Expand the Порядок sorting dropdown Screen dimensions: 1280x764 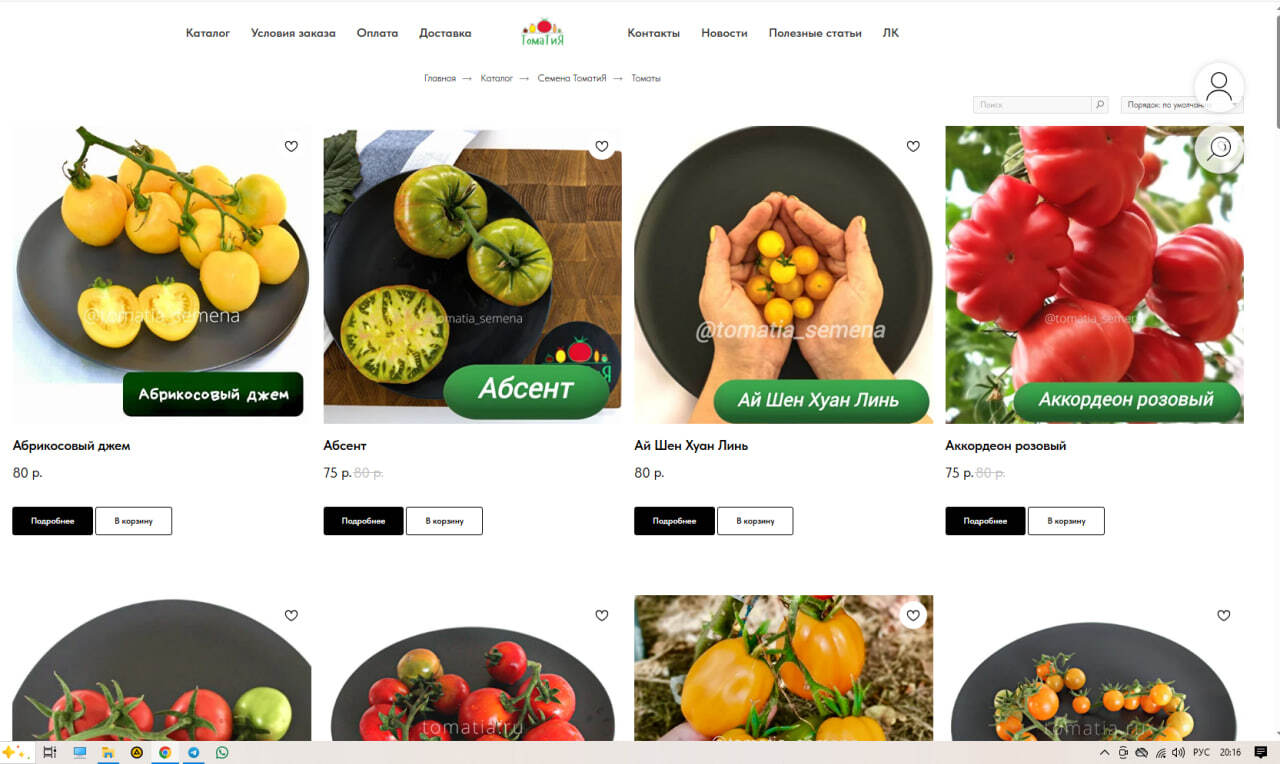1182,104
